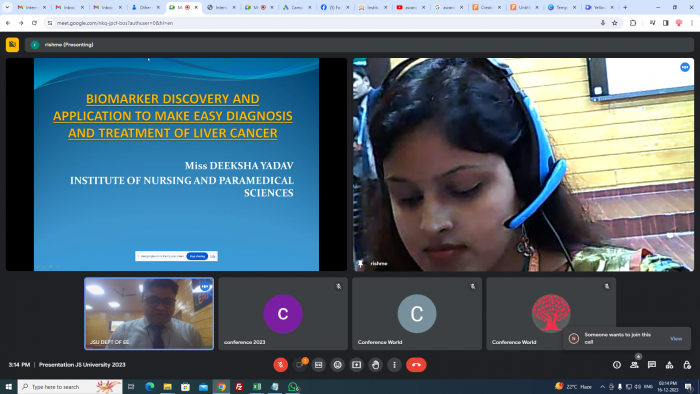The height and width of the screenshot is (394, 700).
Task: Leave the call with red hang-up button
Action: [x=416, y=365]
